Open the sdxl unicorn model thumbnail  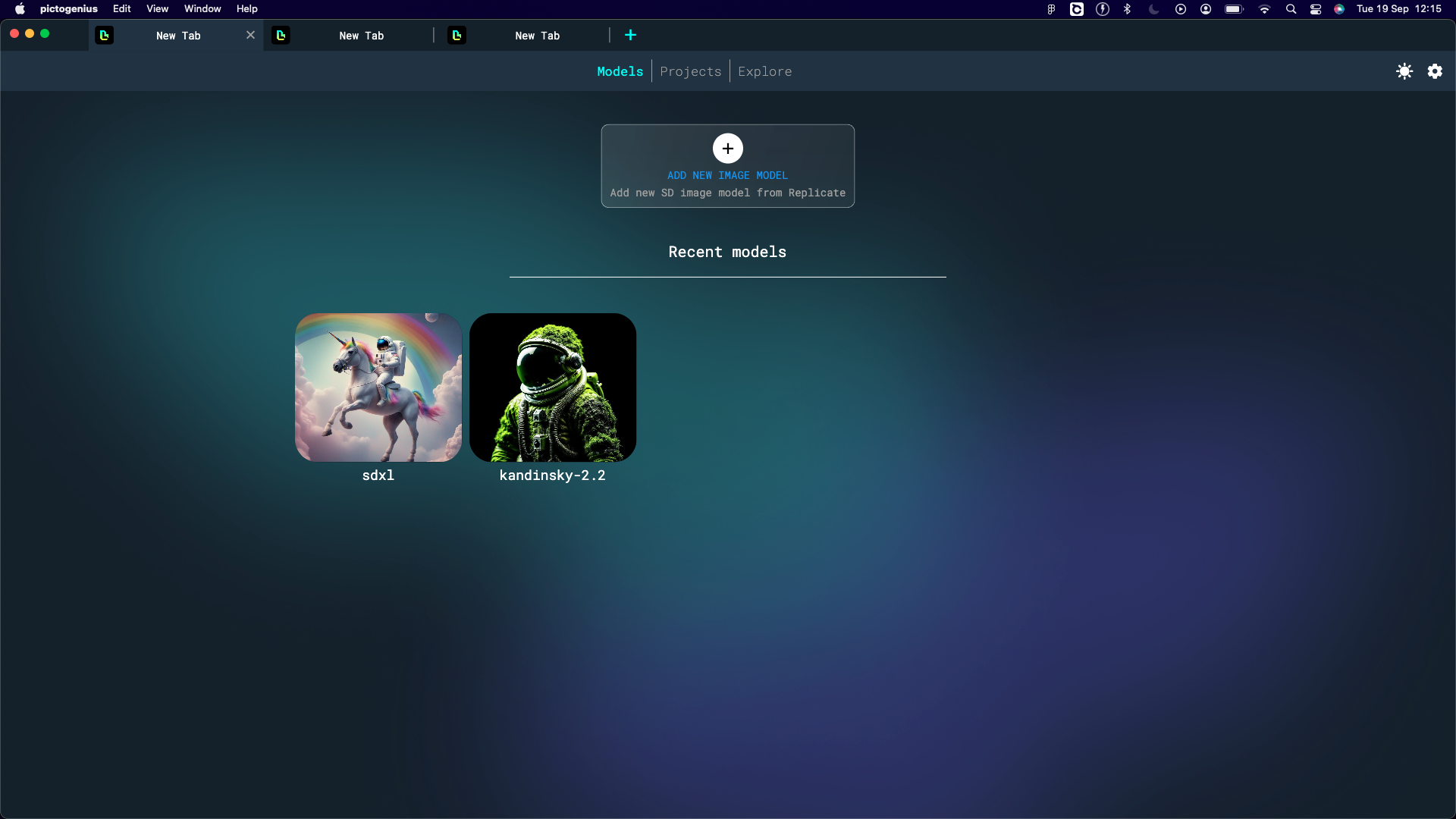point(378,388)
